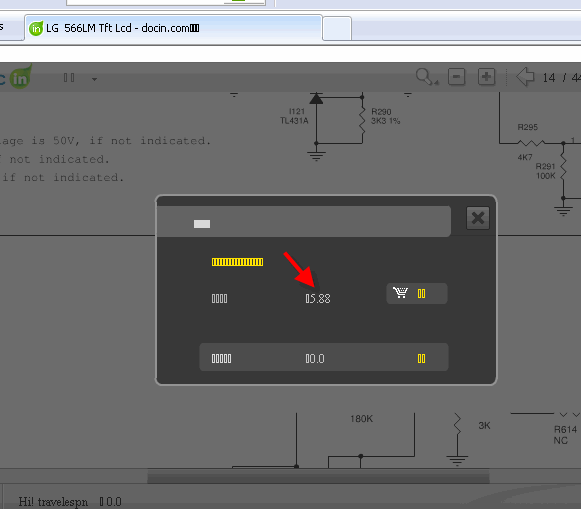Open the blank new tab button
Viewport: 581px width, 509px height.
click(x=337, y=29)
